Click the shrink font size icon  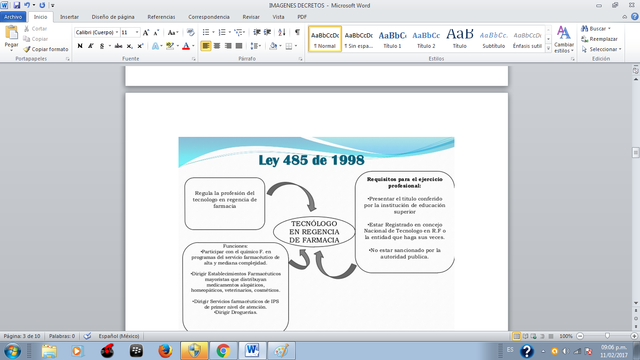pyautogui.click(x=156, y=32)
